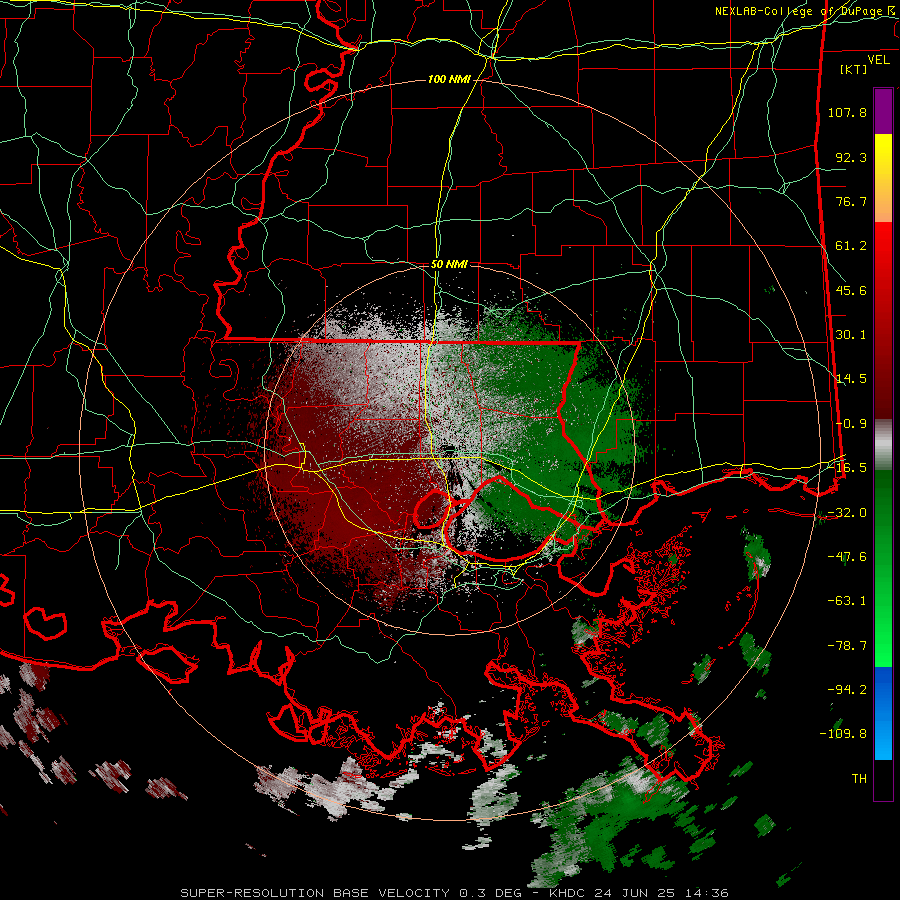Click the -78.7 value on the velocity scale

pyautogui.click(x=847, y=646)
